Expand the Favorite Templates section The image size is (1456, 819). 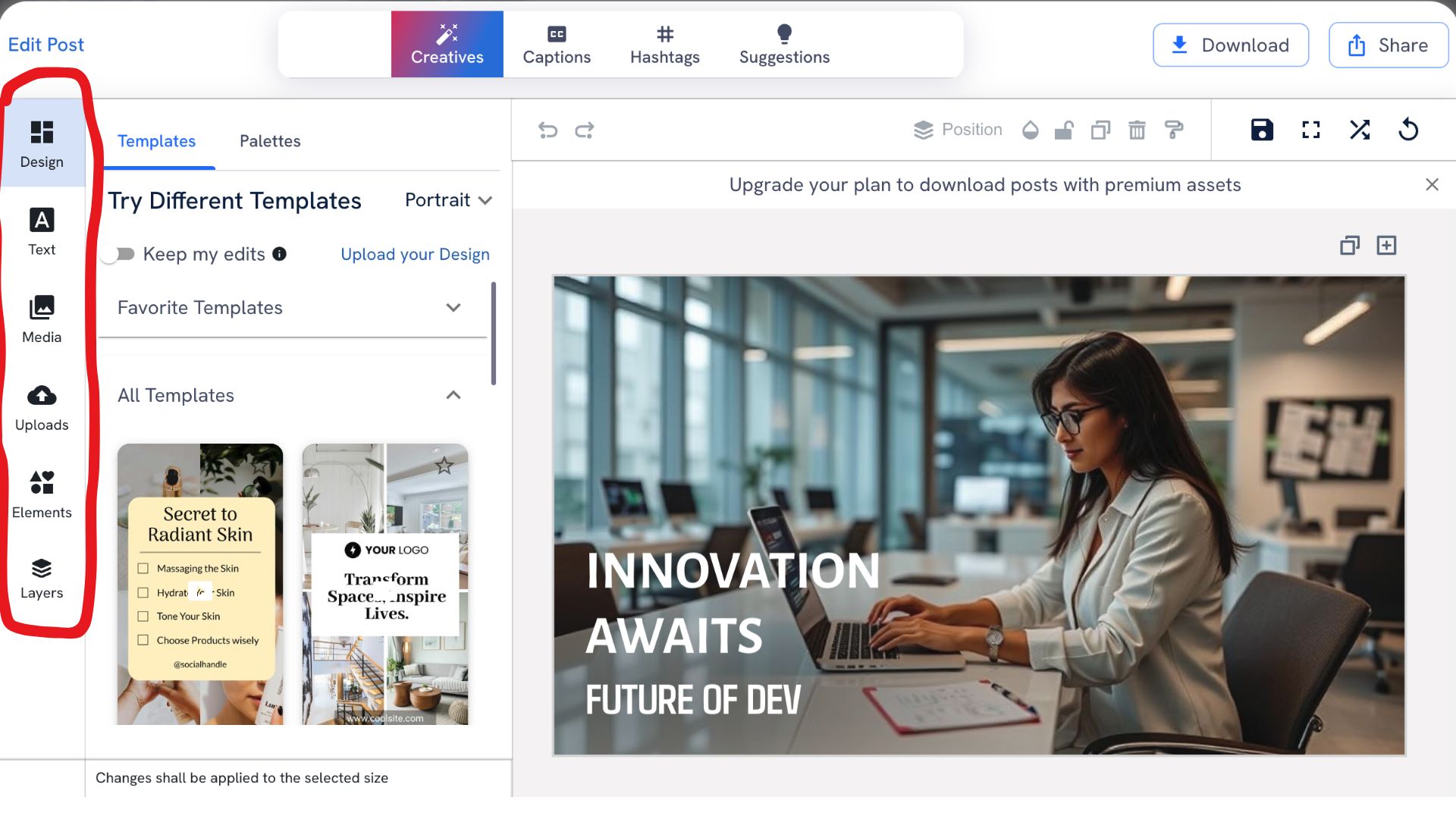[x=453, y=308]
